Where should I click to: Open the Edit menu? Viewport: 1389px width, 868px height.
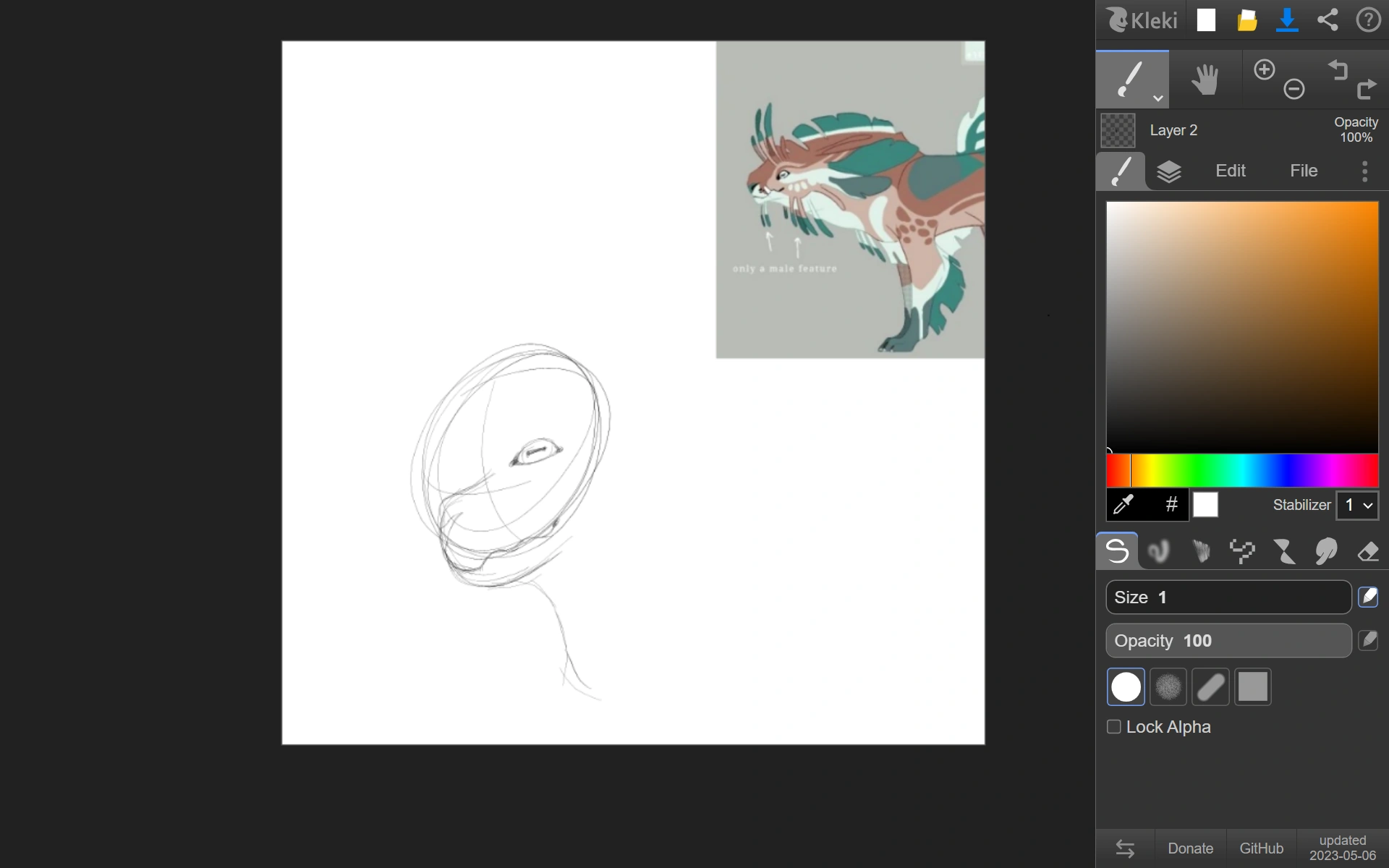tap(1231, 171)
